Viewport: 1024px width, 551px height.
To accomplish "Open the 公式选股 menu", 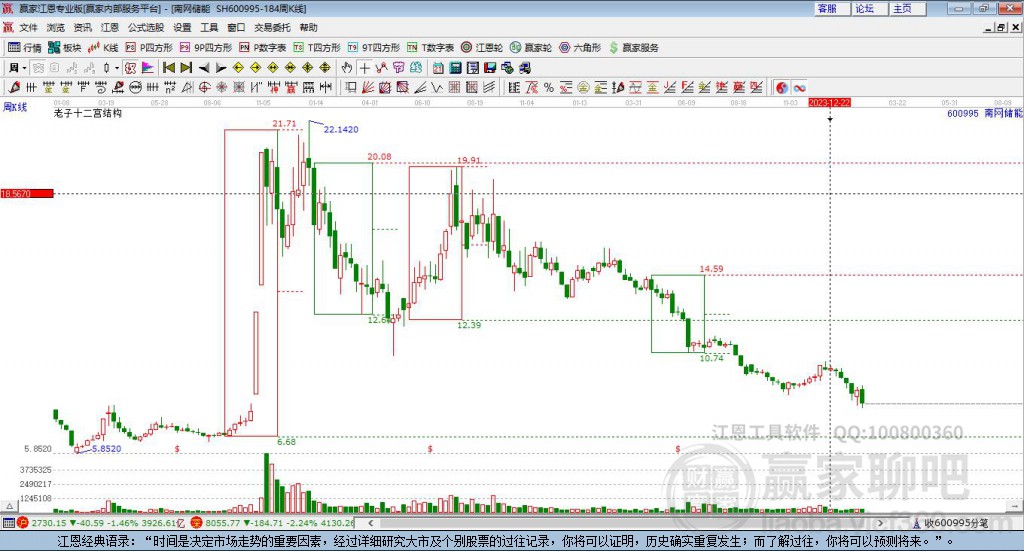I will [x=146, y=27].
